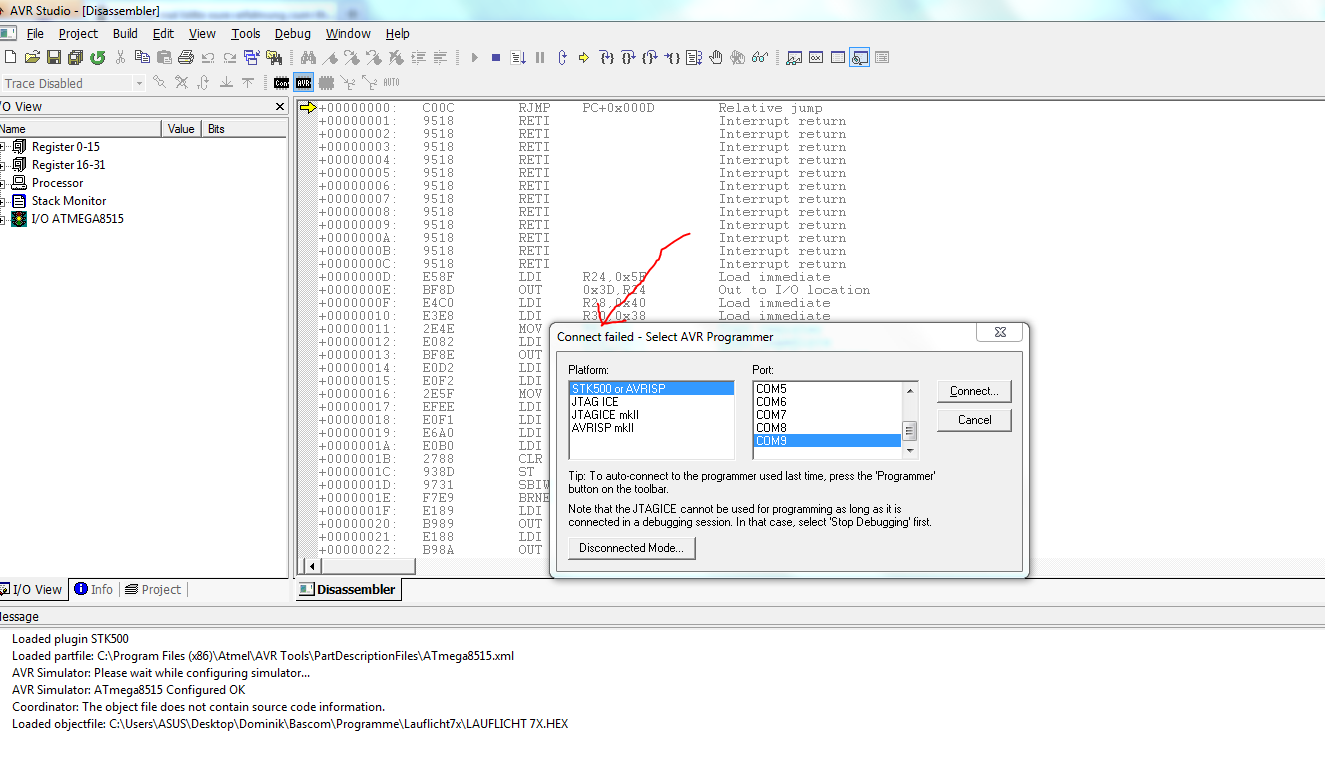Open the File menu
Image resolution: width=1325 pixels, height=760 pixels.
coord(35,33)
